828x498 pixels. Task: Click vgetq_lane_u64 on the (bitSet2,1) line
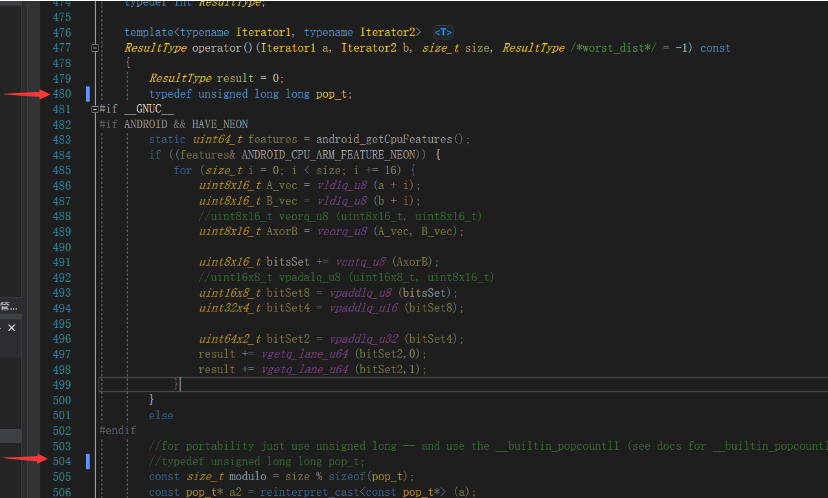pyautogui.click(x=305, y=370)
